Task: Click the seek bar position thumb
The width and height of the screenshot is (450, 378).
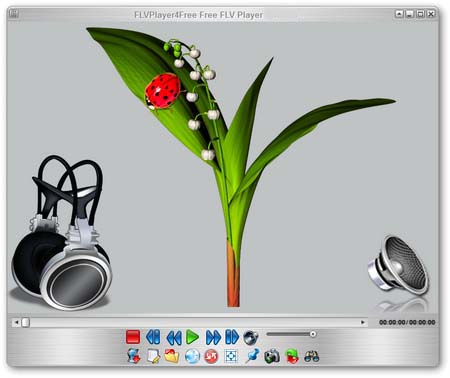Action: pos(26,322)
